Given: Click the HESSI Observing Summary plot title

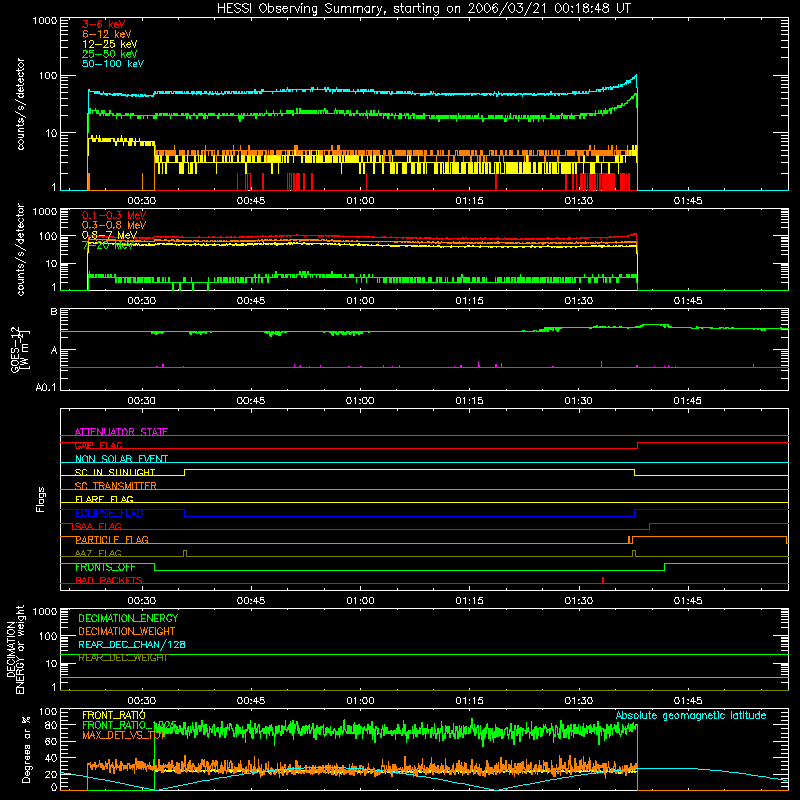Looking at the screenshot, I should (x=423, y=9).
